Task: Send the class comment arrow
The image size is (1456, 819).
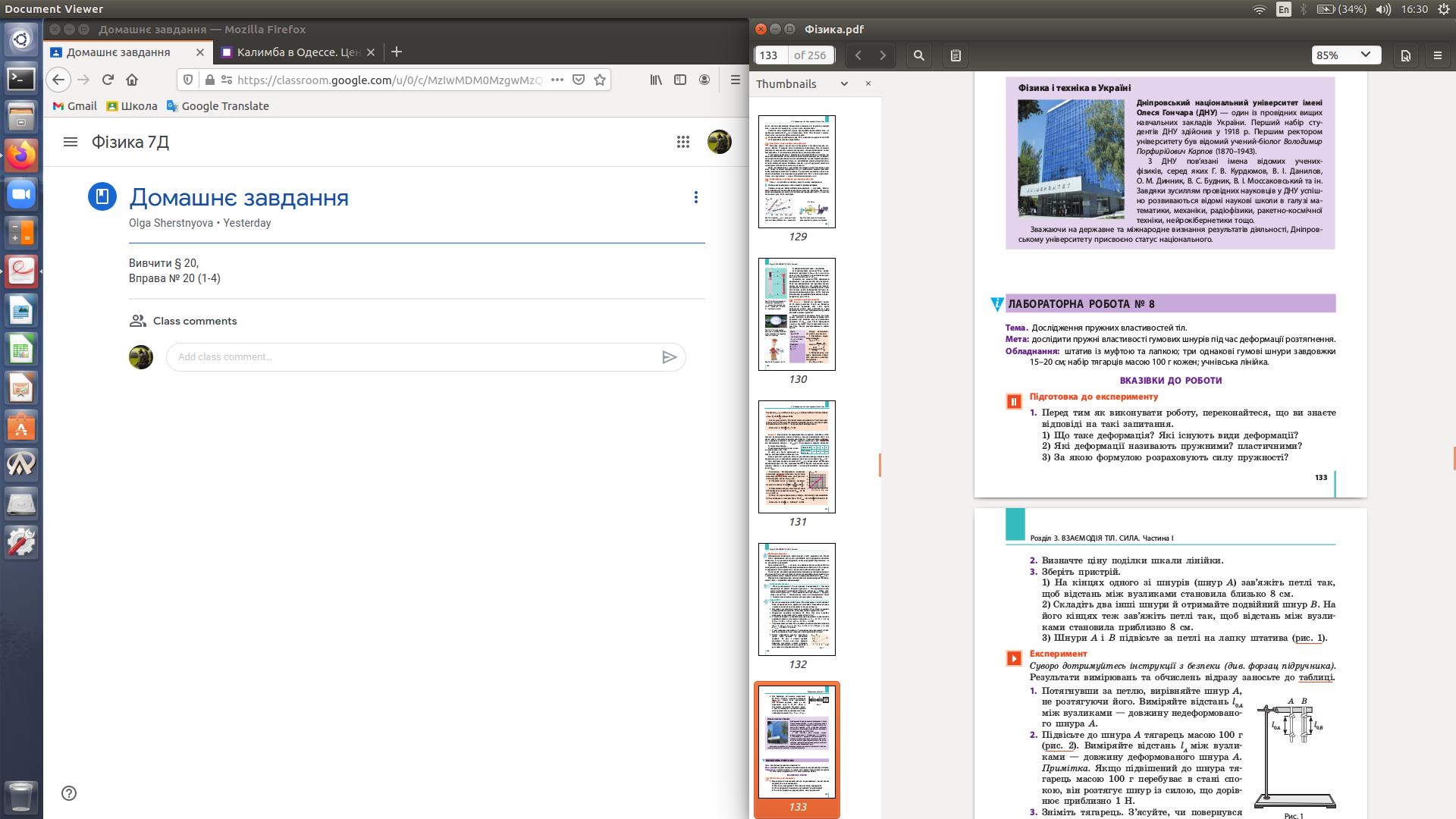Action: 669,357
